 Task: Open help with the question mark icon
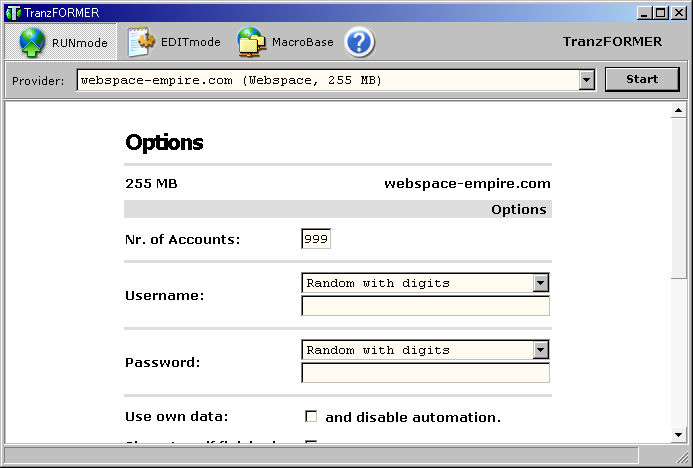[359, 42]
